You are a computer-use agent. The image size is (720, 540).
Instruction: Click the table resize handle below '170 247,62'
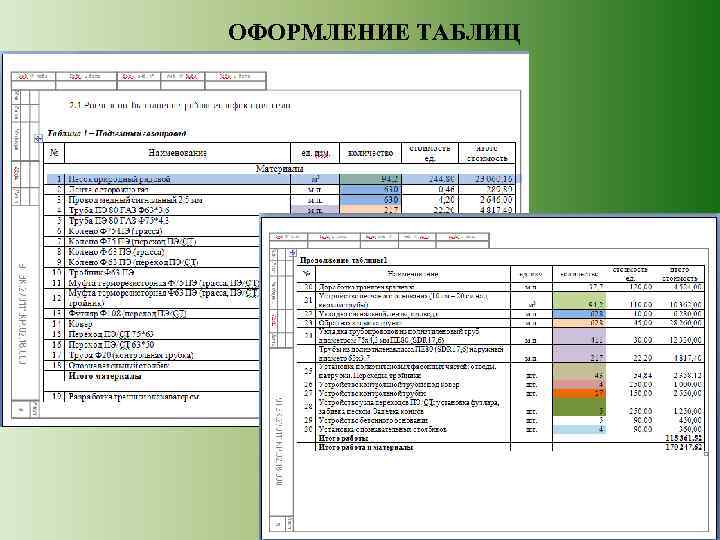coord(706,454)
